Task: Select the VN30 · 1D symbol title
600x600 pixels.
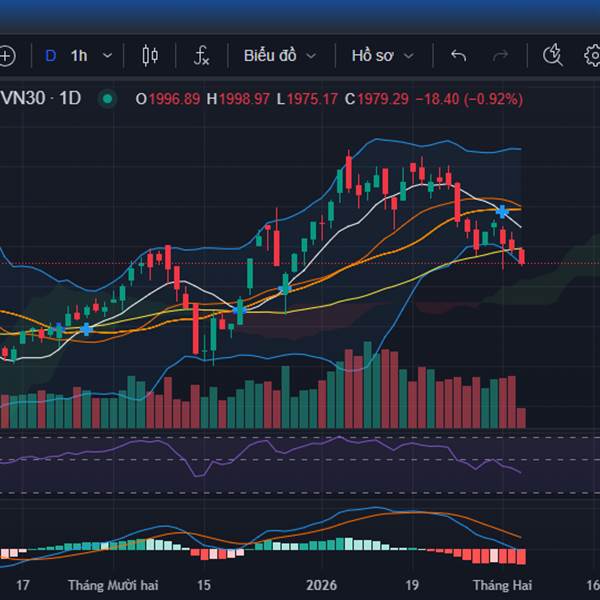Action: click(x=41, y=98)
